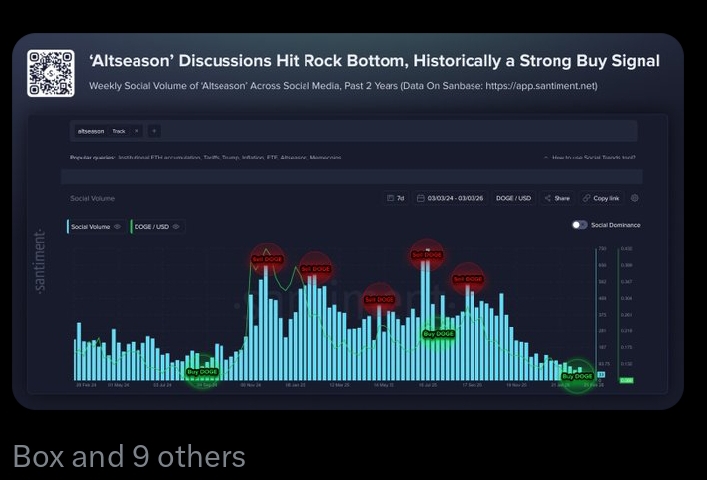Click the QR code thumbnail
Image resolution: width=707 pixels, height=480 pixels.
click(x=50, y=73)
